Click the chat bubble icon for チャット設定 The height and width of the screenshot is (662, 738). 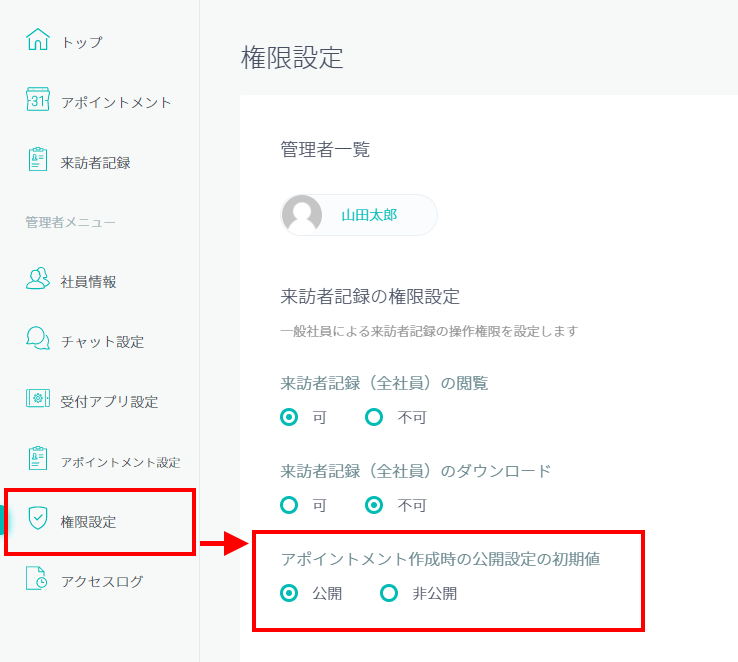(x=38, y=338)
